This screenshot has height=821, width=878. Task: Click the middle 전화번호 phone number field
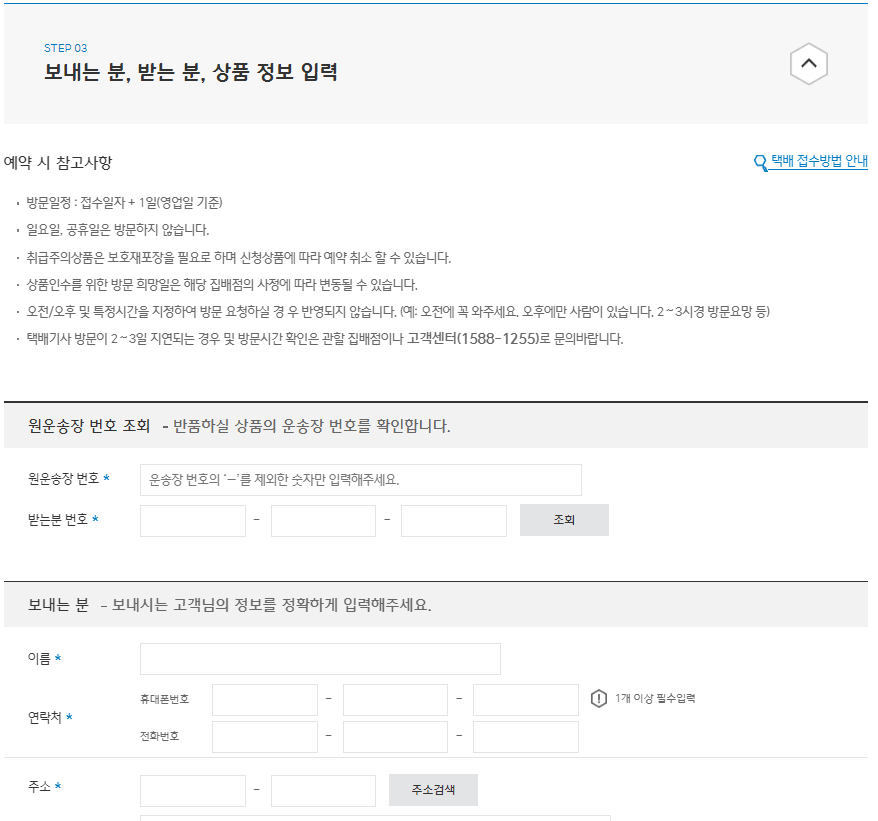[x=394, y=736]
